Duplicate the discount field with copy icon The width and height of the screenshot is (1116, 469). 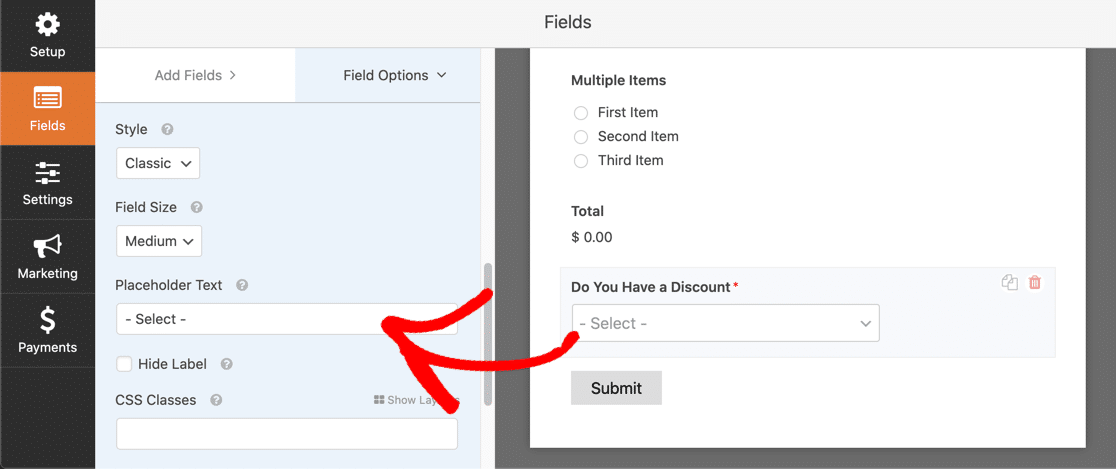pos(1009,283)
